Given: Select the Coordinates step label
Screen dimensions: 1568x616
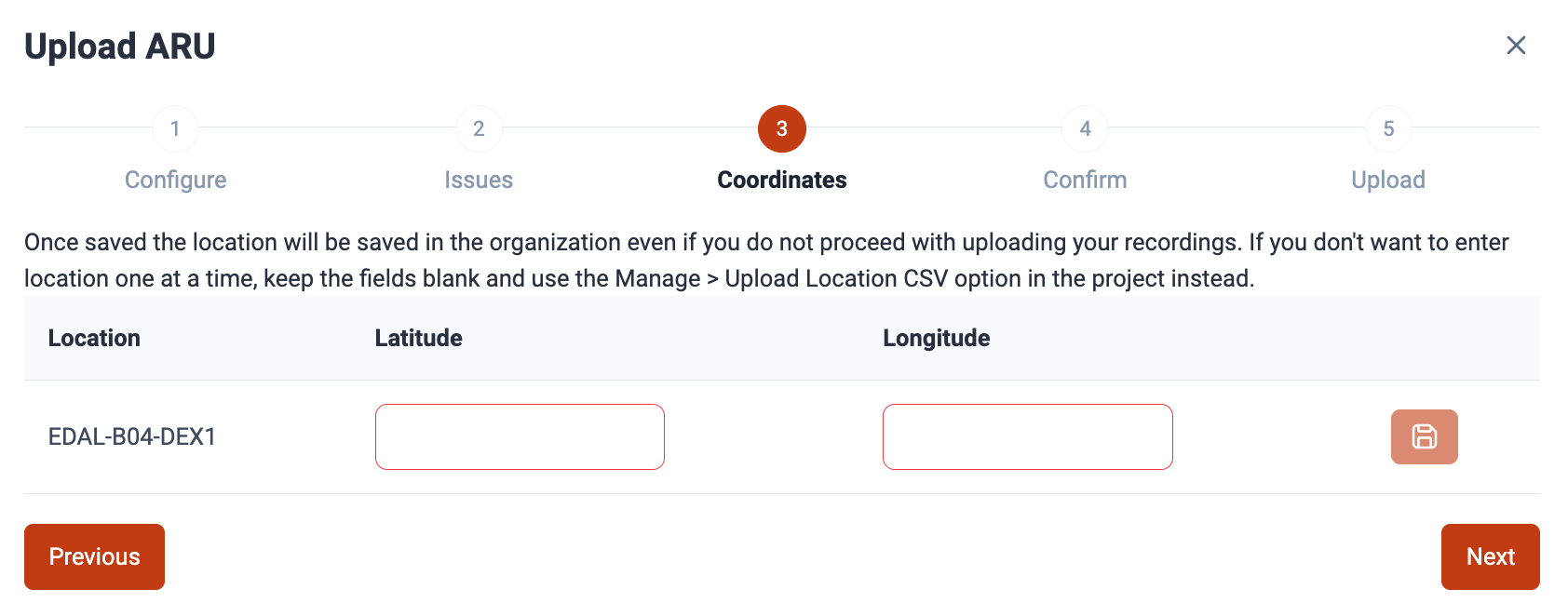Looking at the screenshot, I should pyautogui.click(x=782, y=180).
